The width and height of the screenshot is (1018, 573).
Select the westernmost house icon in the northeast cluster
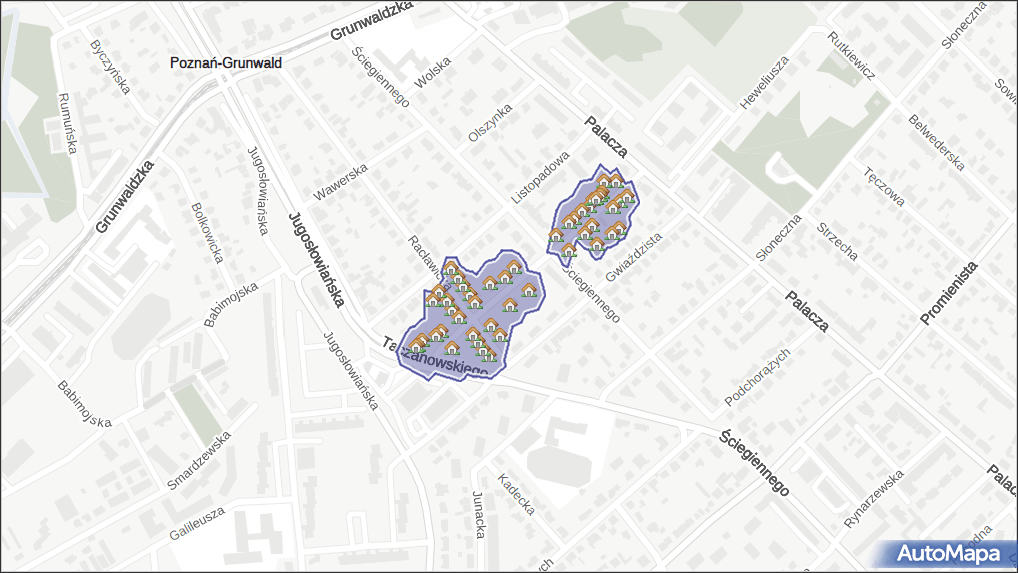(x=556, y=236)
